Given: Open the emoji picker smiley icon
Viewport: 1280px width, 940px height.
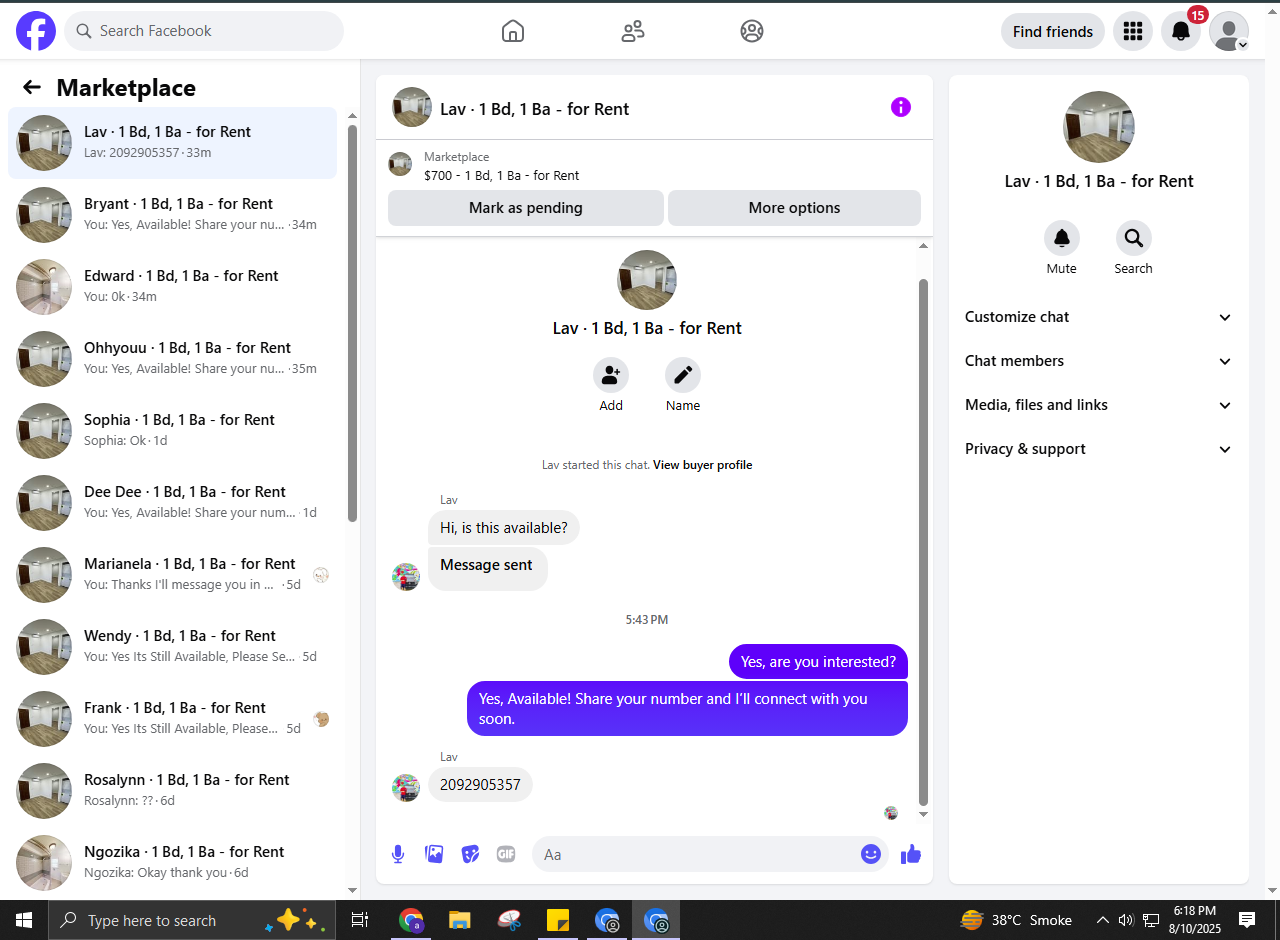Looking at the screenshot, I should point(871,854).
